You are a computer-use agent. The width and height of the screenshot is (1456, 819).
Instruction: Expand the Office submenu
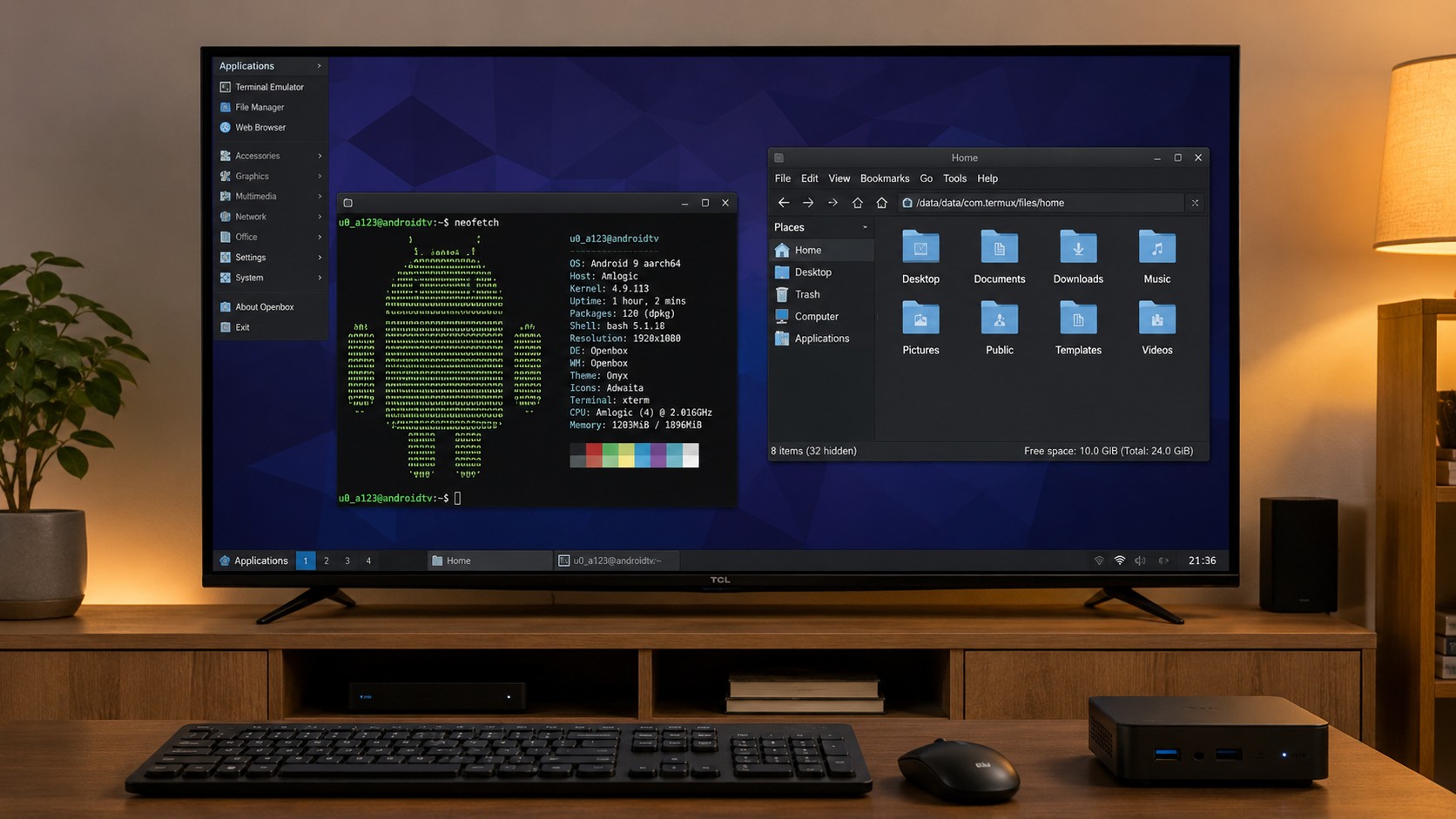[270, 237]
